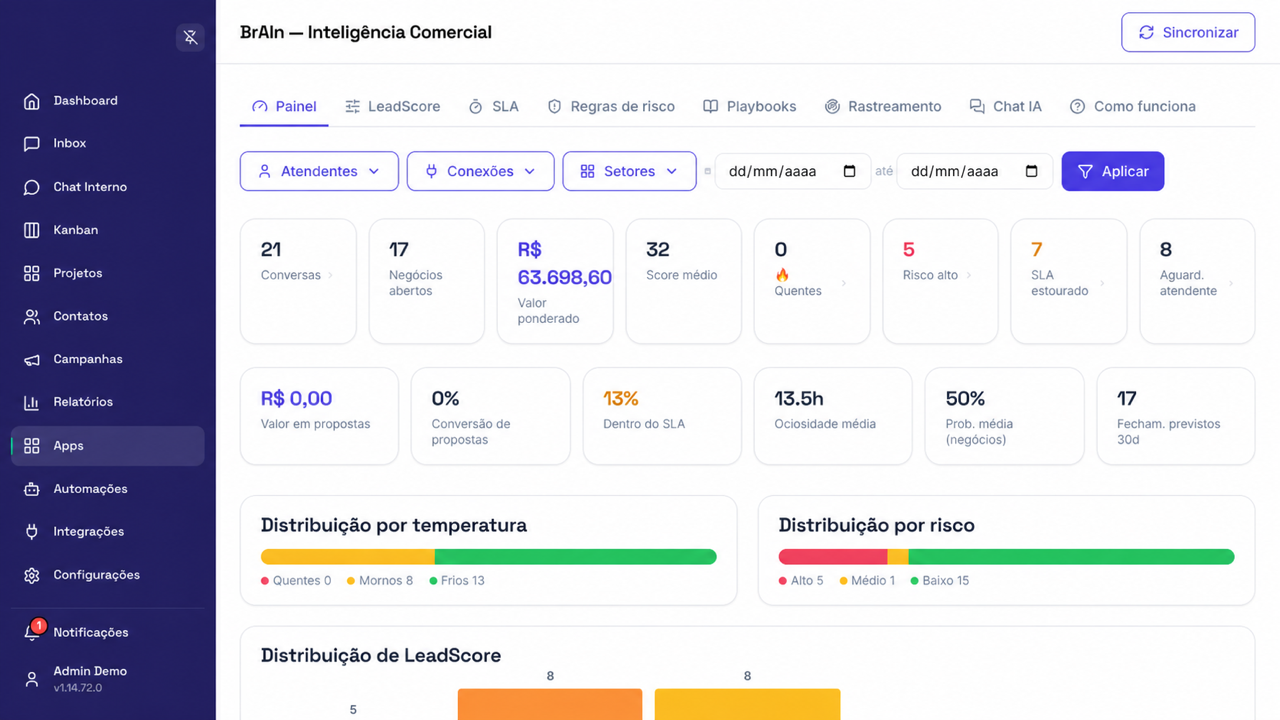Click the start date input field
The width and height of the screenshot is (1280, 720).
pyautogui.click(x=793, y=171)
